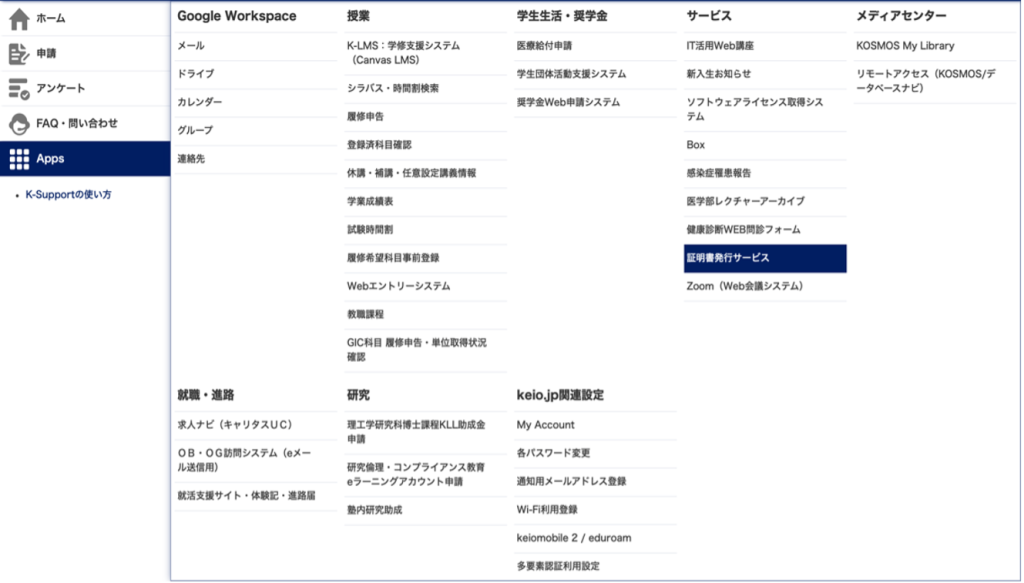Open シラバス・時間割検索
The width and height of the screenshot is (1024, 583).
pyautogui.click(x=392, y=88)
